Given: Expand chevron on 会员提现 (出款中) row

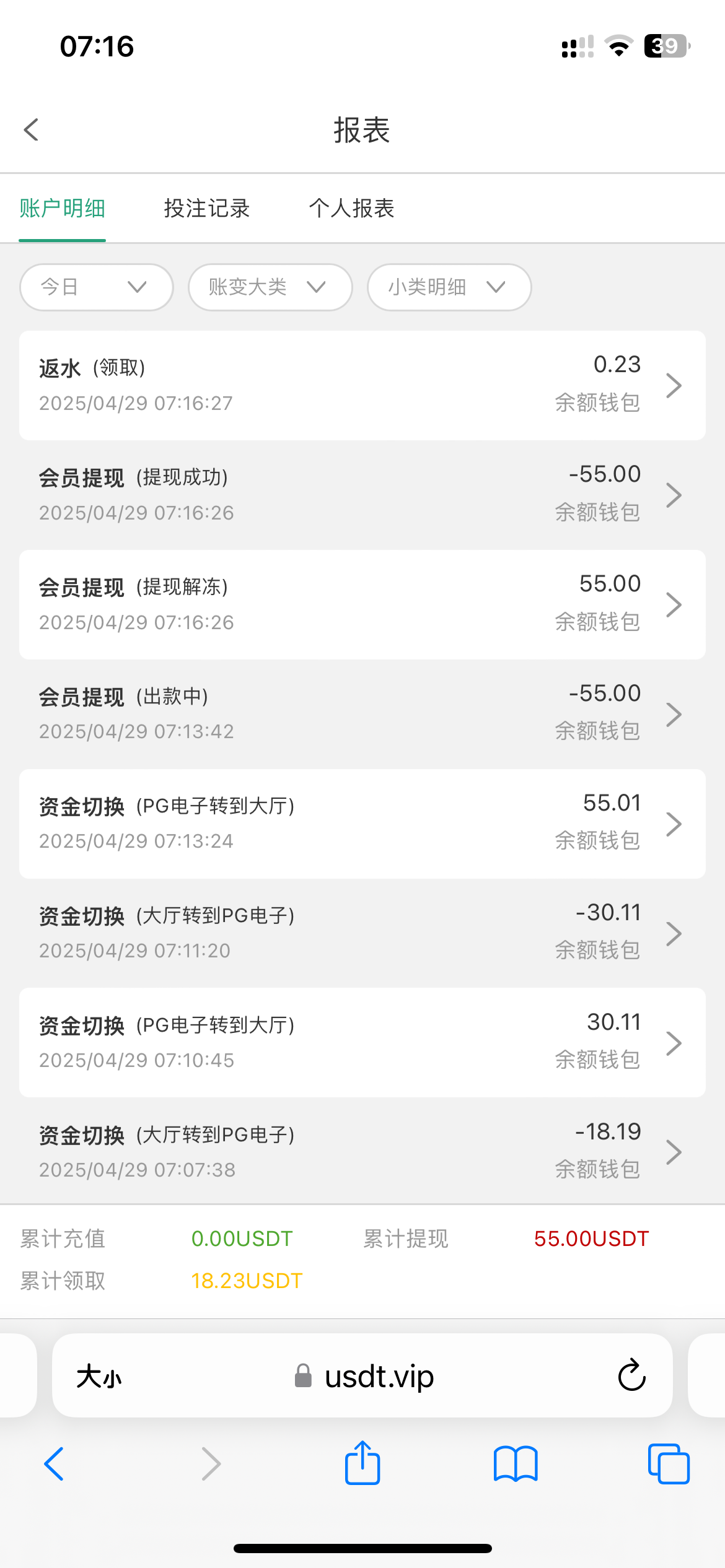Looking at the screenshot, I should click(674, 715).
